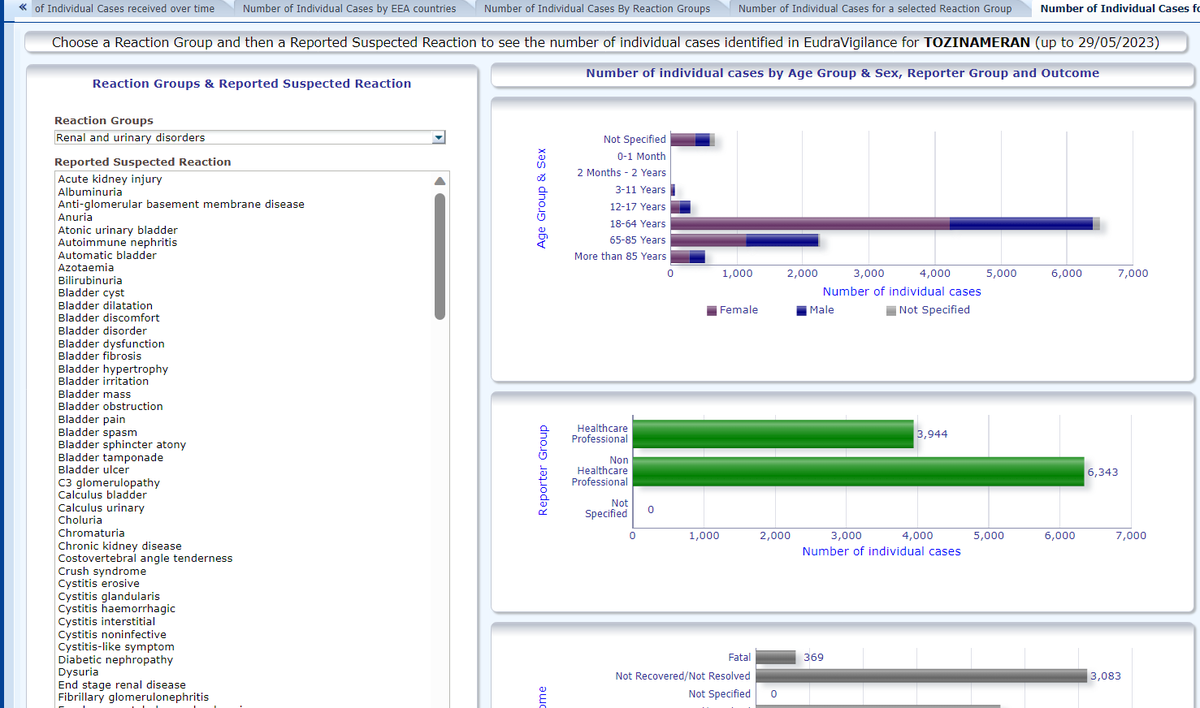The height and width of the screenshot is (708, 1200).
Task: Open the Reaction Groups dropdown arrow
Action: pos(437,138)
